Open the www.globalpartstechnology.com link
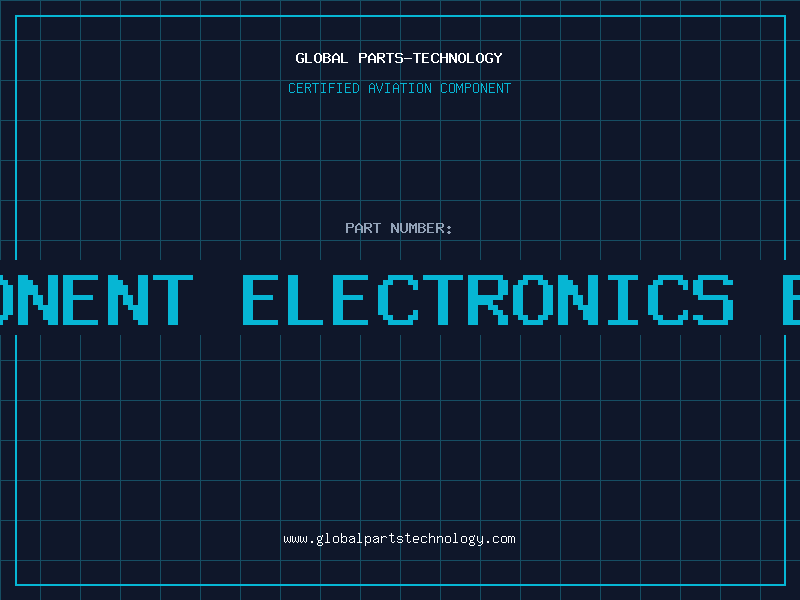Viewport: 800px width, 600px height. click(x=399, y=539)
